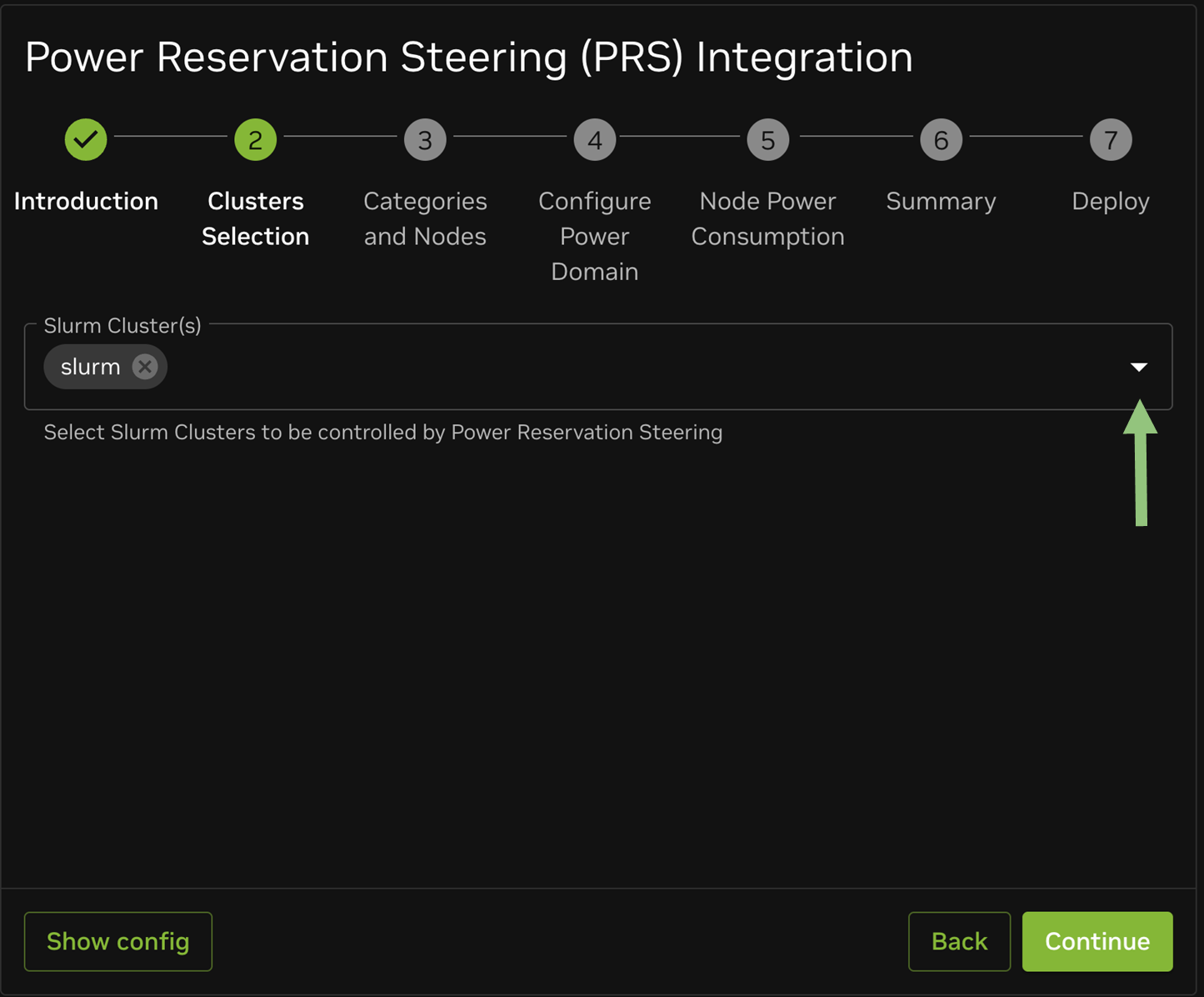Select the step 5 circle above Node Power Consumption
Image resolution: width=1204 pixels, height=997 pixels.
click(x=767, y=139)
